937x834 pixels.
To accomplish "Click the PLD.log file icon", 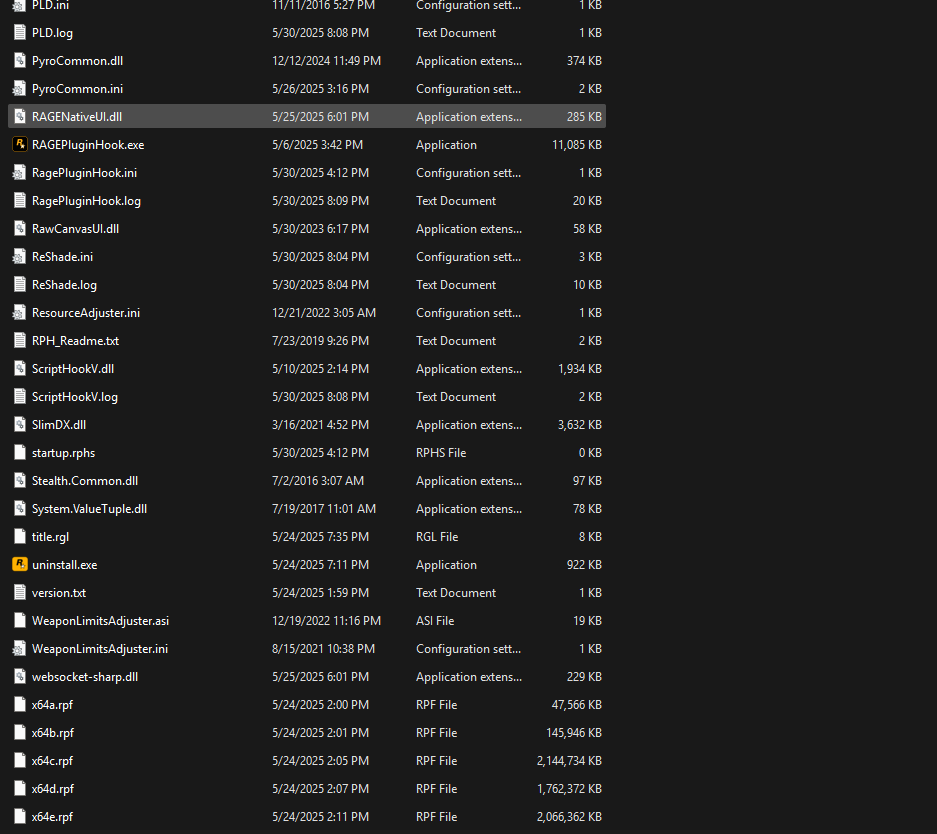I will point(20,33).
